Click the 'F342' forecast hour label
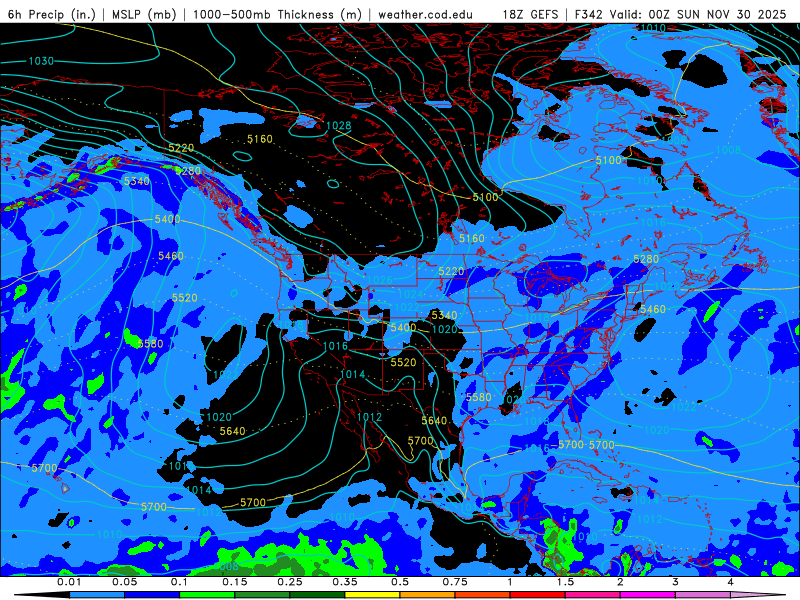Image resolution: width=800 pixels, height=600 pixels. point(591,14)
